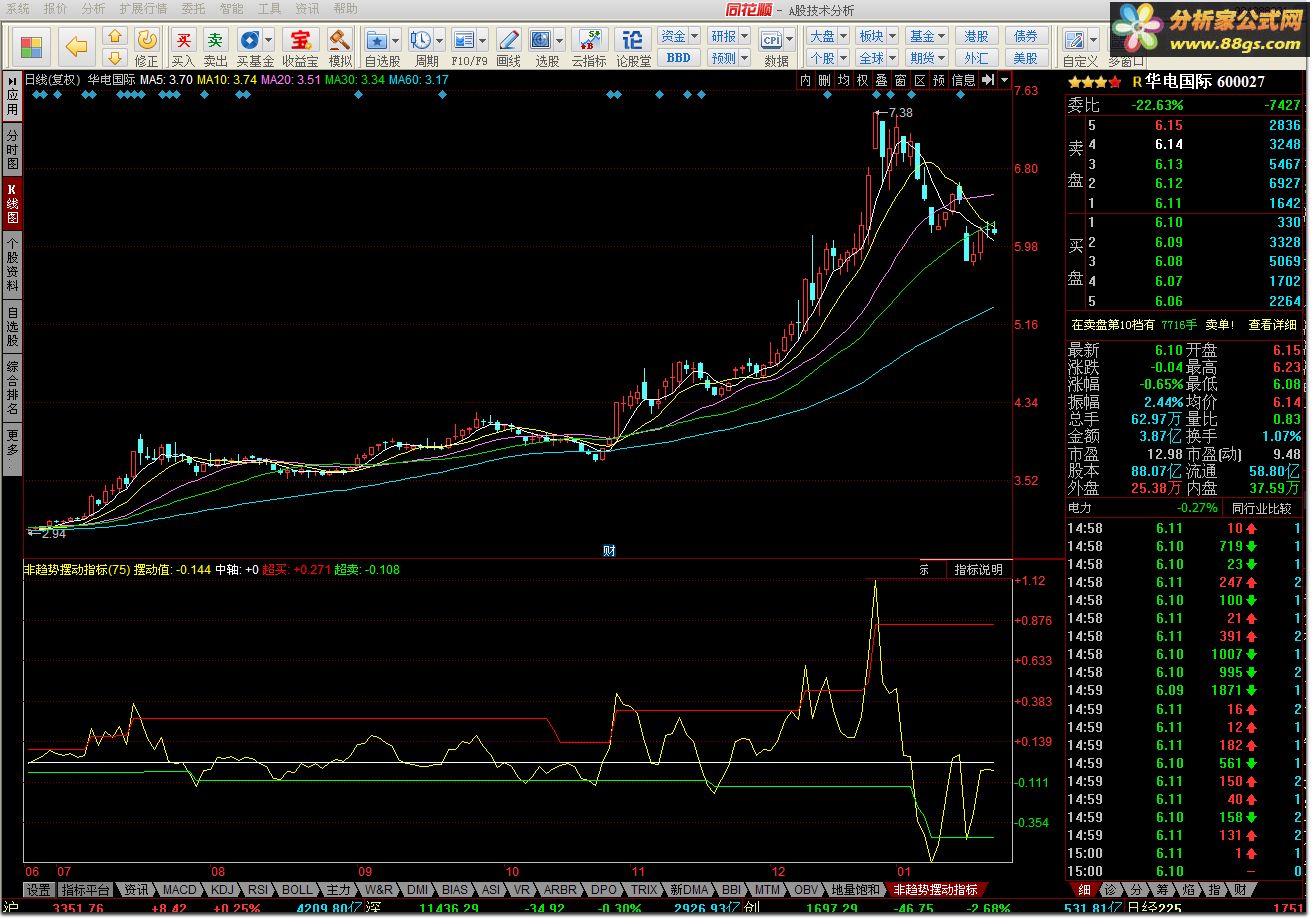Viewport: 1312px width, 919px height.
Task: Click the colorful four-square home icon
Action: click(32, 46)
